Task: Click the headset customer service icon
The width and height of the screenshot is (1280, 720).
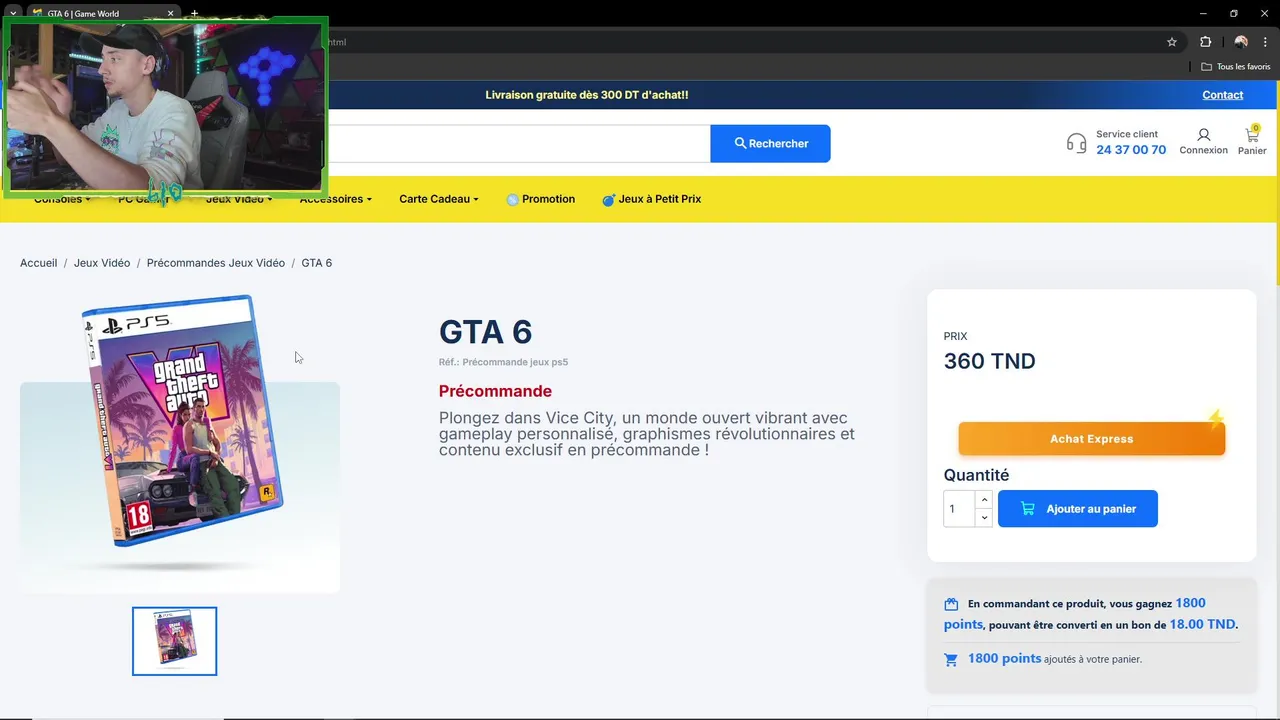Action: point(1076,143)
